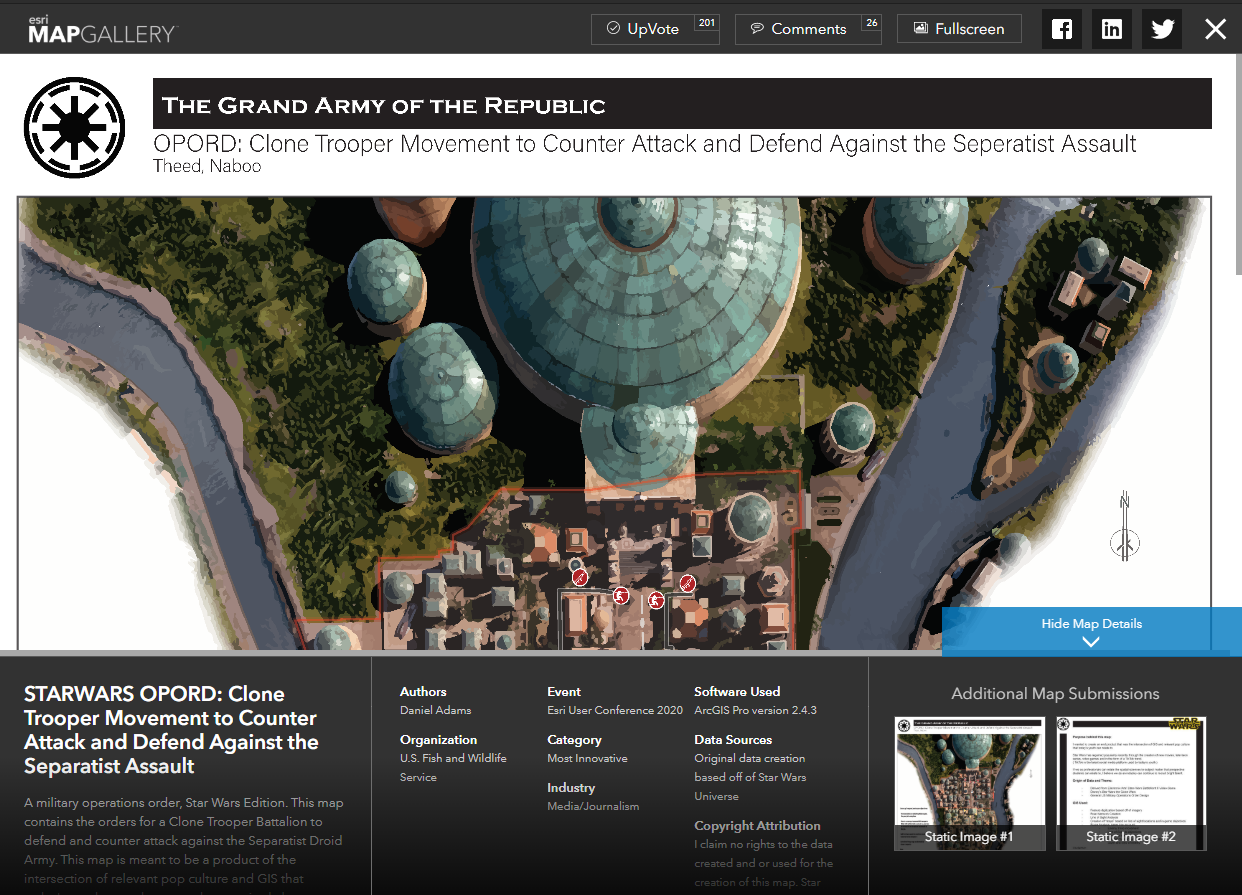Click the Fullscreen image icon

[921, 29]
